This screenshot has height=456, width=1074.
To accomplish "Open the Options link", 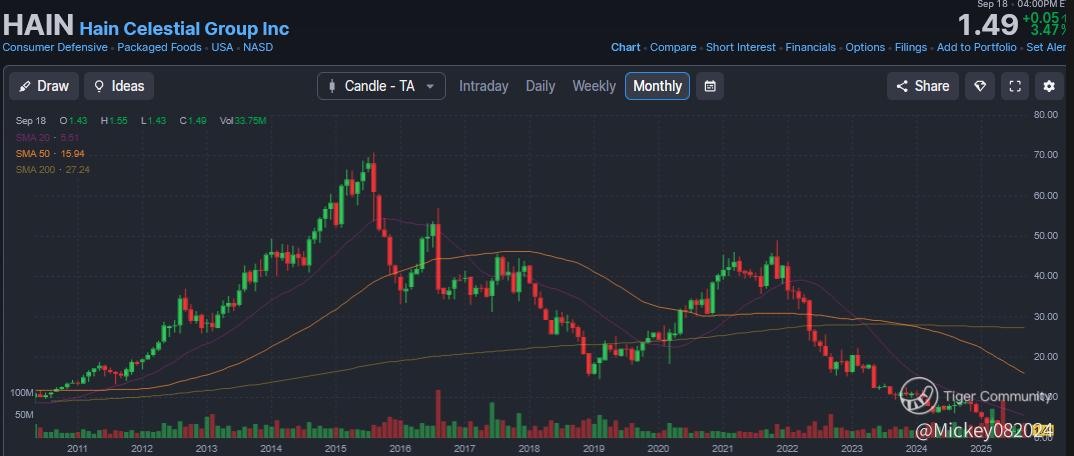I will (x=865, y=47).
